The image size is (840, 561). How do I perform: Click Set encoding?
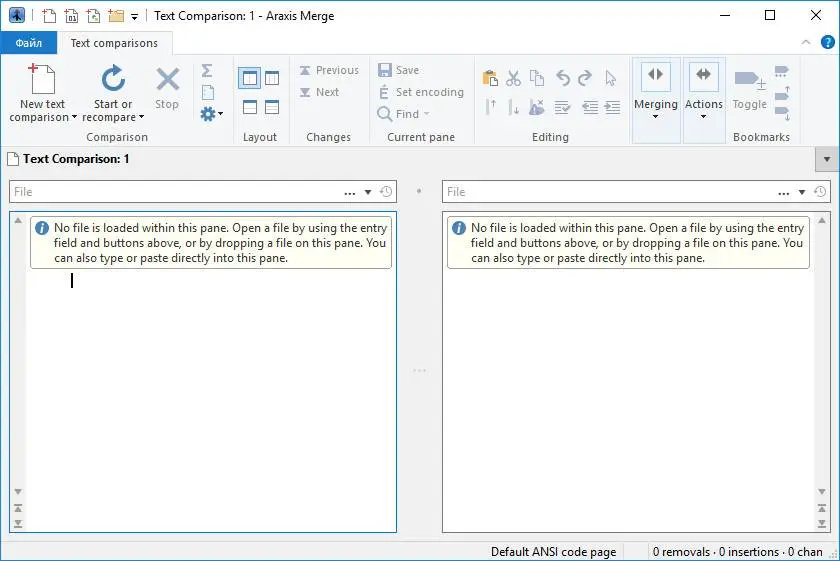click(421, 92)
